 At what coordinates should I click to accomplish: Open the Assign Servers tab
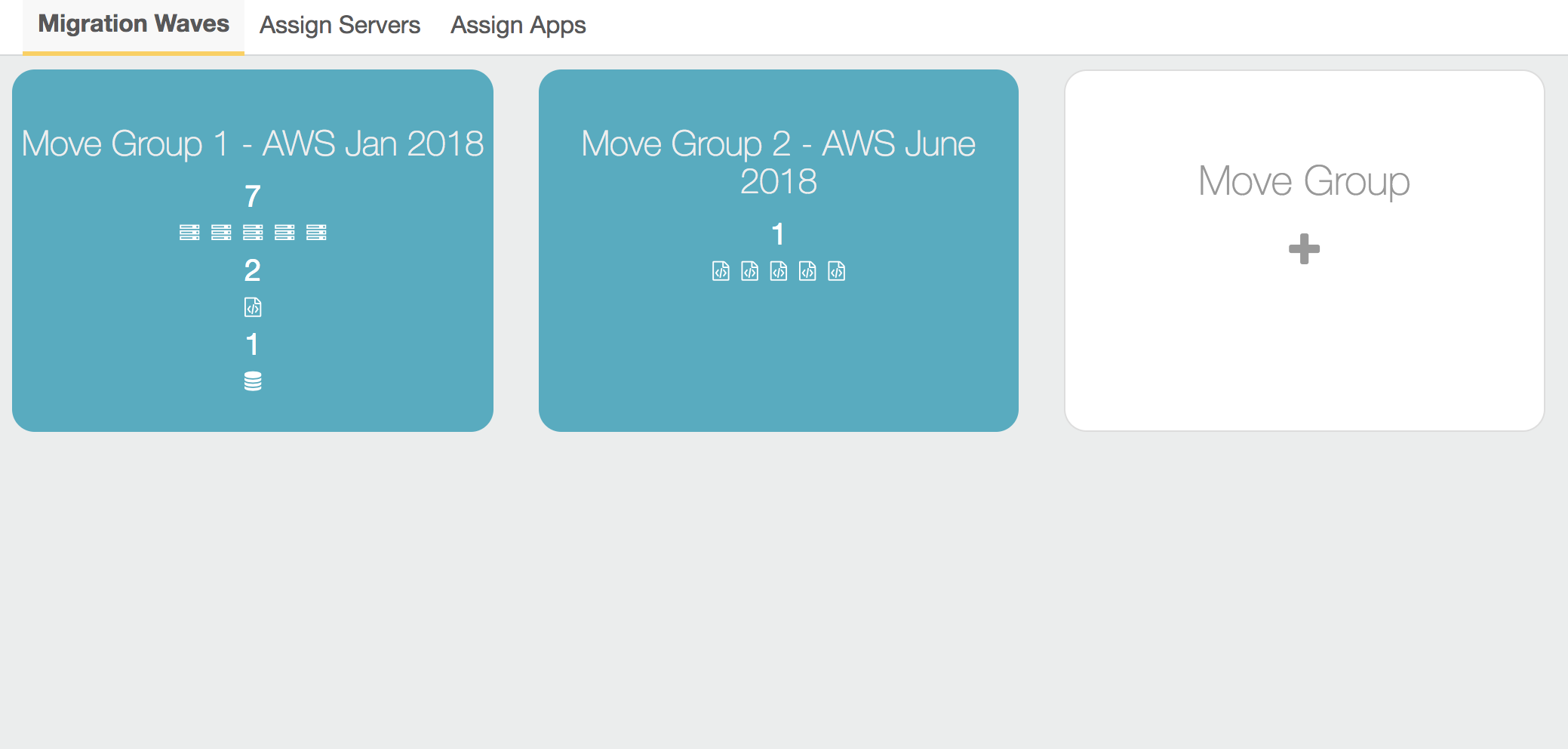pos(340,26)
